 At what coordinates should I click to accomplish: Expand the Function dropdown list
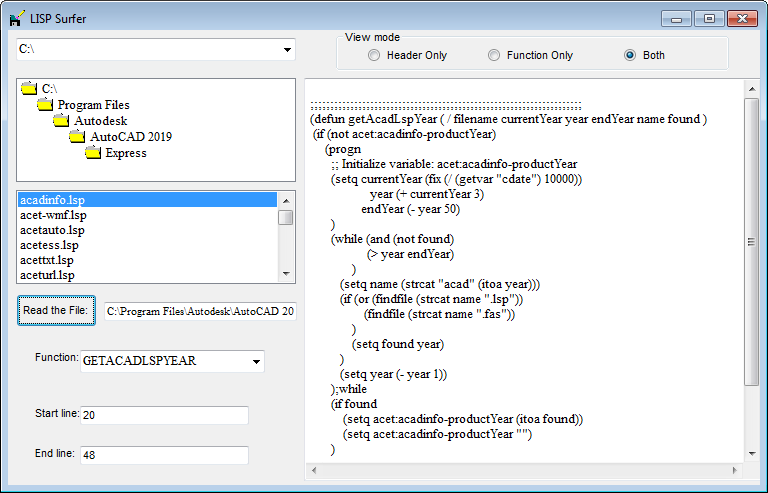(256, 361)
